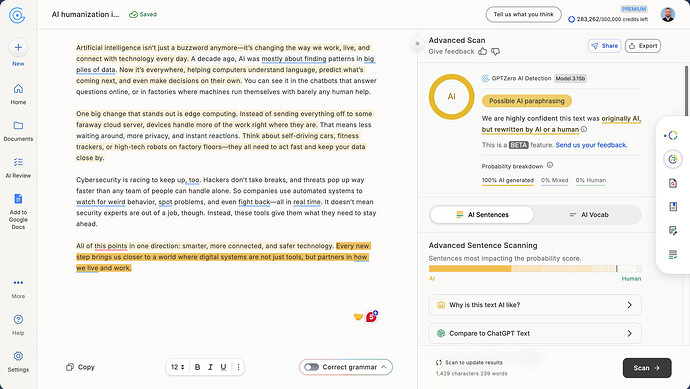
Task: Click the checklist lines icon in right rail
Action: [672, 254]
